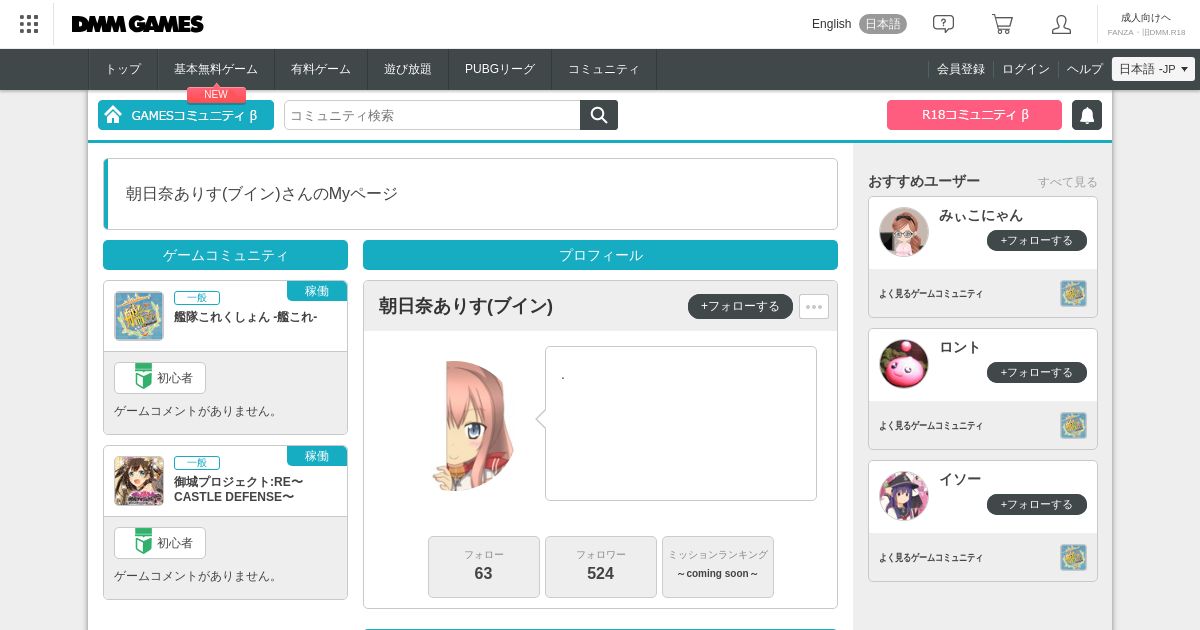Click the フォロワー 524 count box
The image size is (1200, 630).
point(601,567)
